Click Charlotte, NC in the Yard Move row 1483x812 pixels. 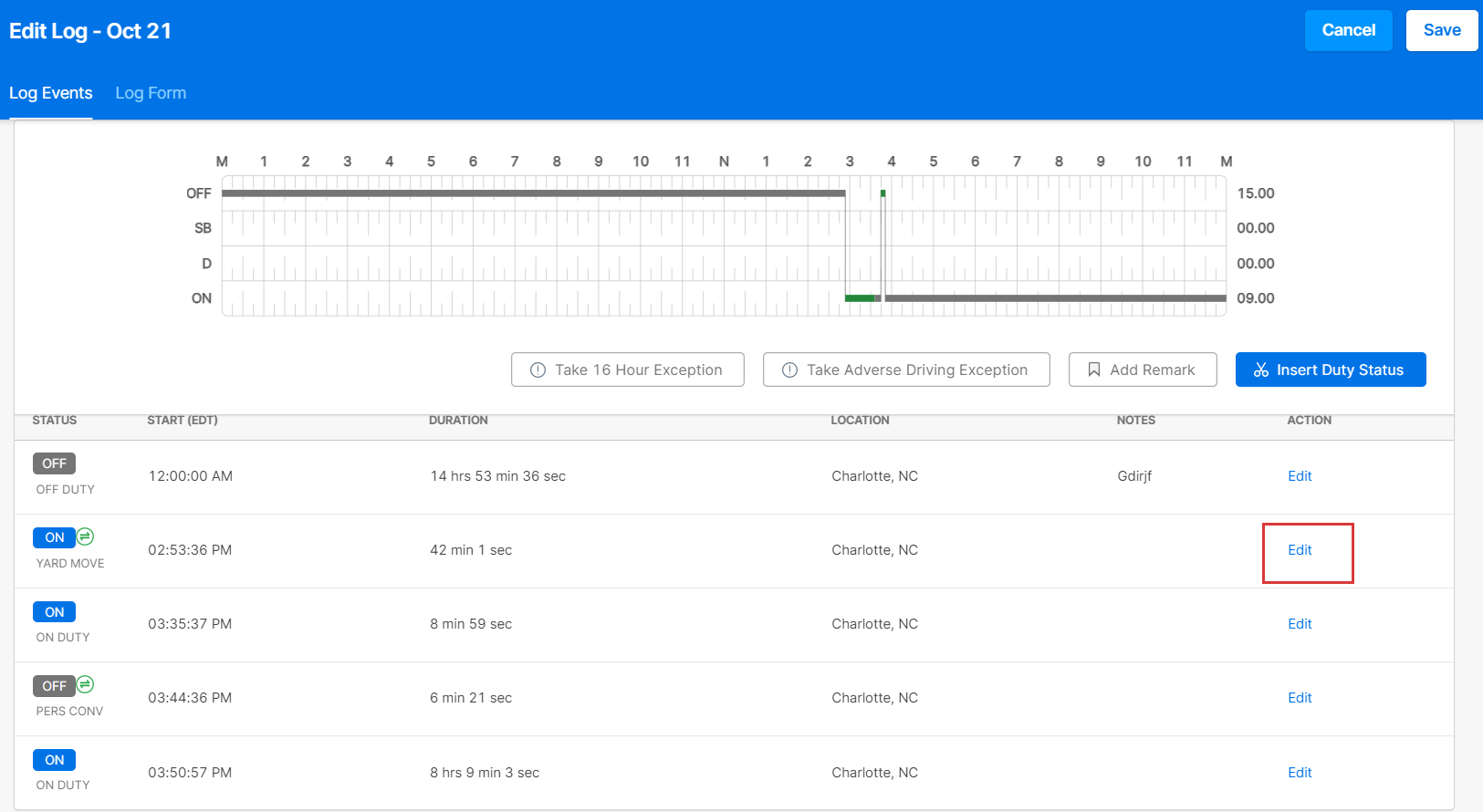tap(875, 550)
